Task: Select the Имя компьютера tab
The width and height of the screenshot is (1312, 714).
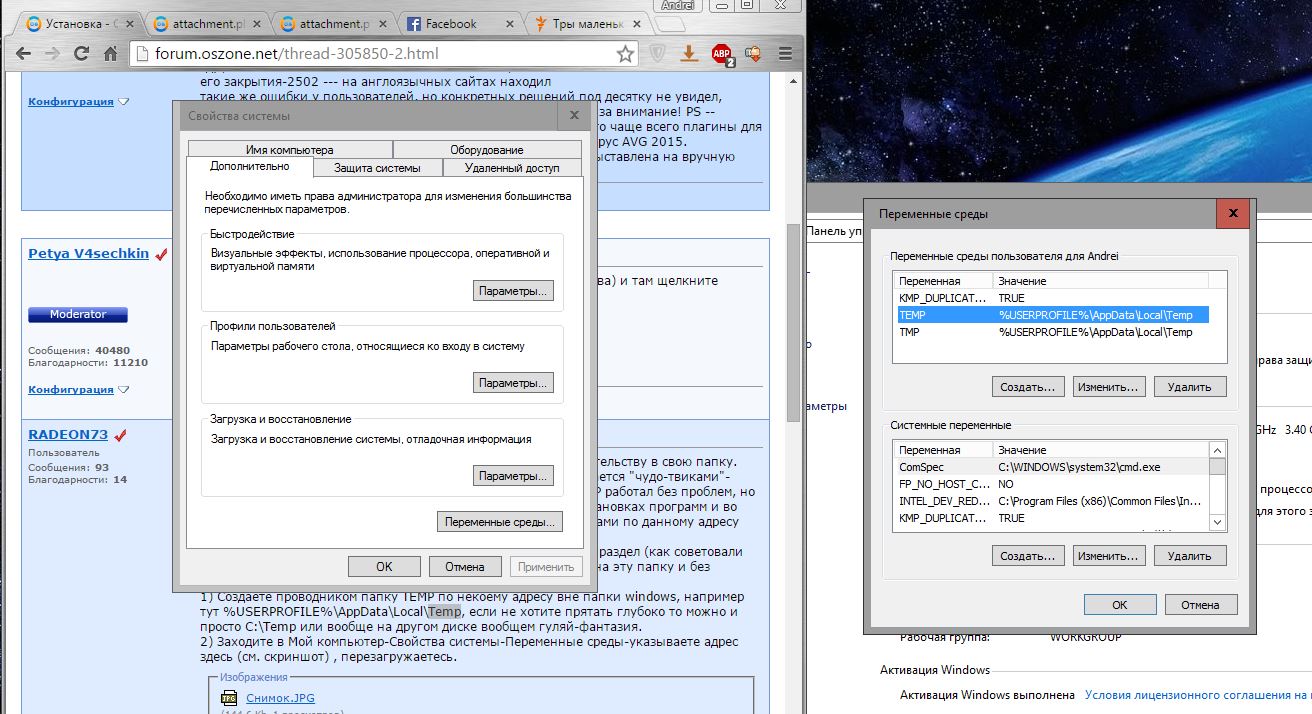Action: pyautogui.click(x=289, y=150)
